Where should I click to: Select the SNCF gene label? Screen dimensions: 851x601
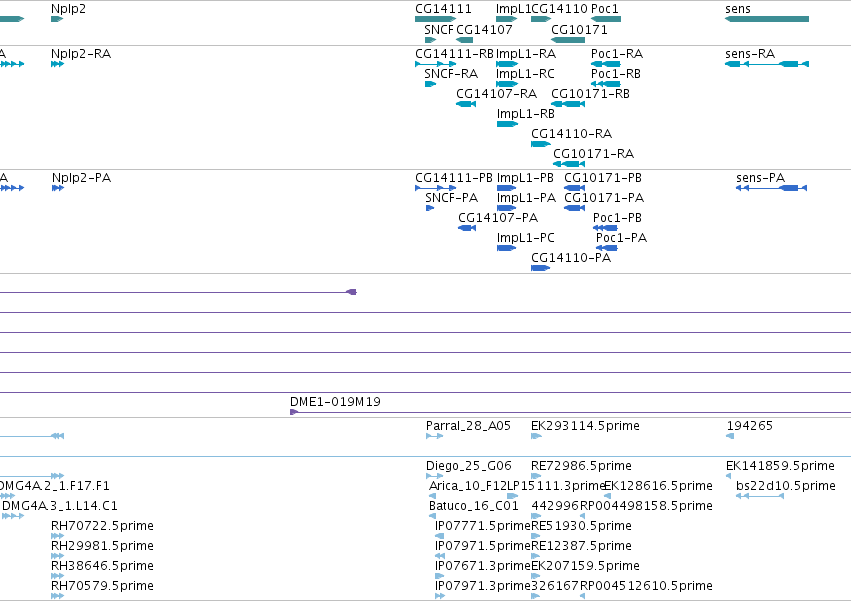pyautogui.click(x=439, y=29)
